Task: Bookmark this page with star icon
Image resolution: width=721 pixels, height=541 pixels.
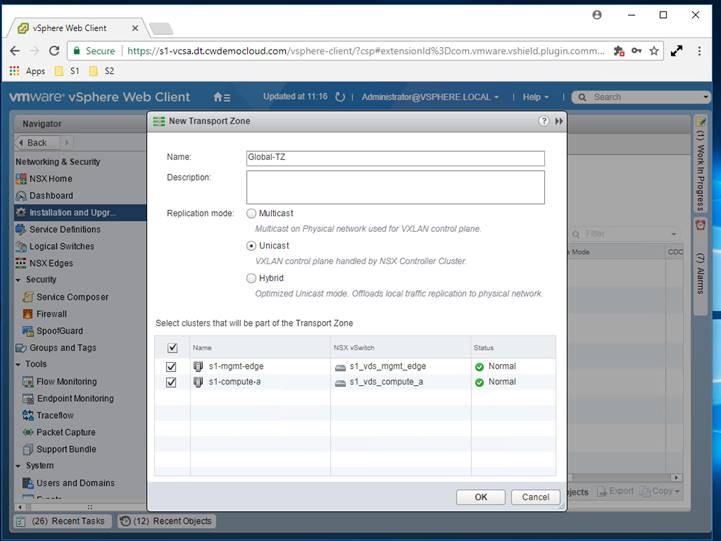Action: (654, 51)
